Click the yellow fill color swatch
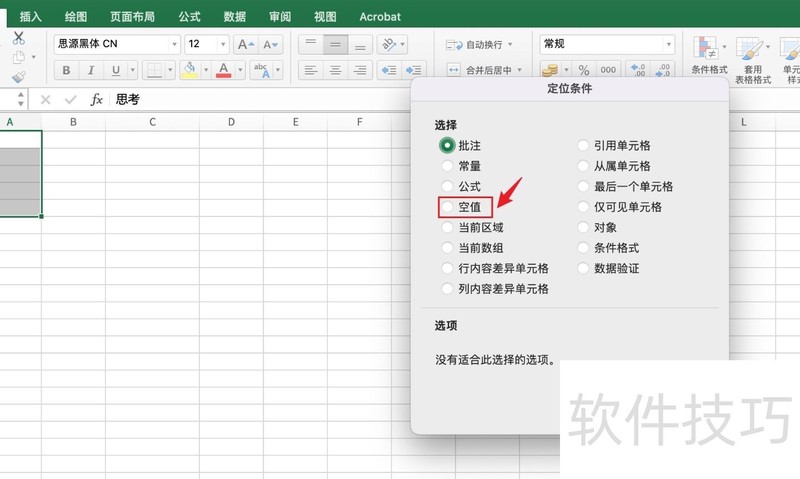This screenshot has width=800, height=479. [189, 70]
